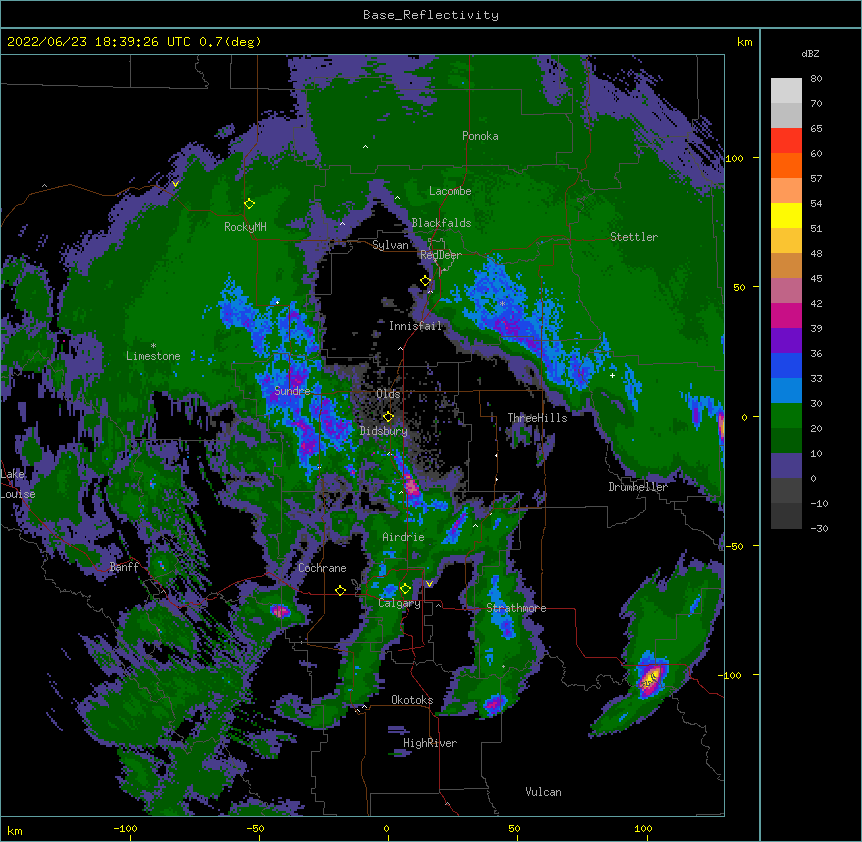The height and width of the screenshot is (842, 862).
Task: Click the HighRiver city label
Action: (x=430, y=743)
